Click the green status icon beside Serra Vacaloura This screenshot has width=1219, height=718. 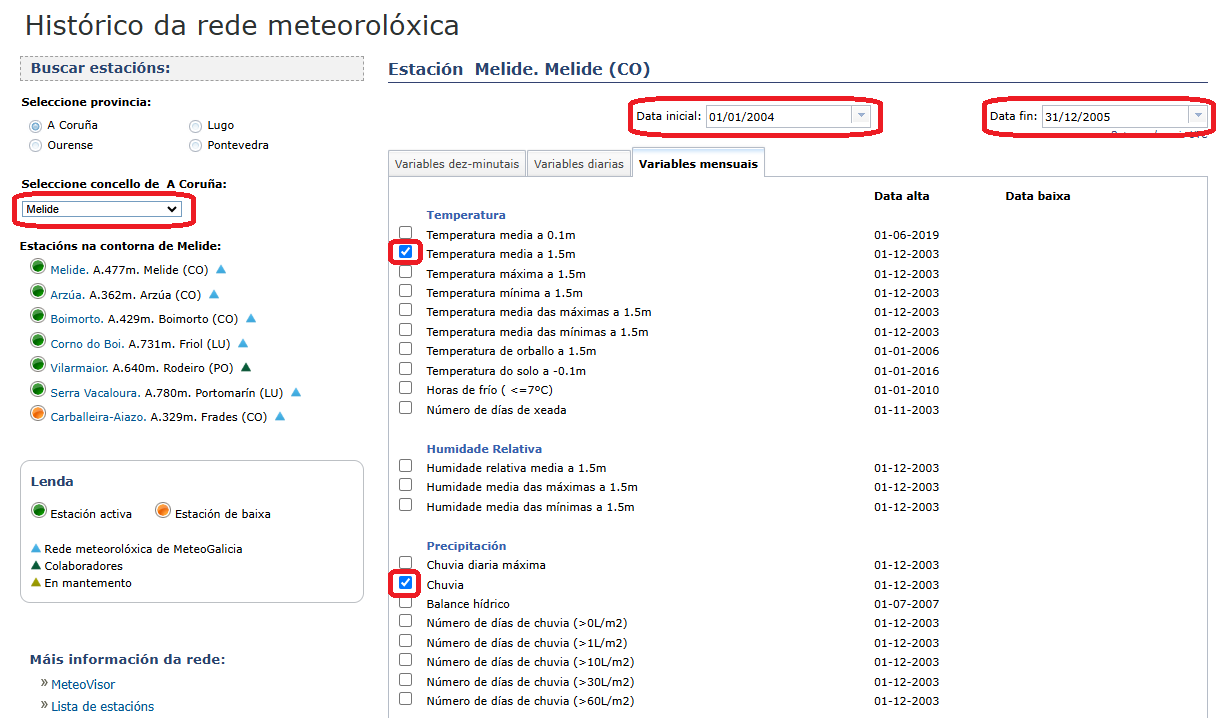pyautogui.click(x=38, y=390)
